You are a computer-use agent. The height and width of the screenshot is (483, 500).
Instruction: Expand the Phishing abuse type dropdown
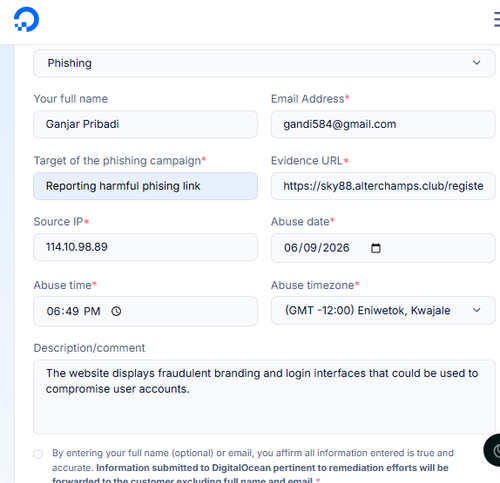[x=264, y=63]
